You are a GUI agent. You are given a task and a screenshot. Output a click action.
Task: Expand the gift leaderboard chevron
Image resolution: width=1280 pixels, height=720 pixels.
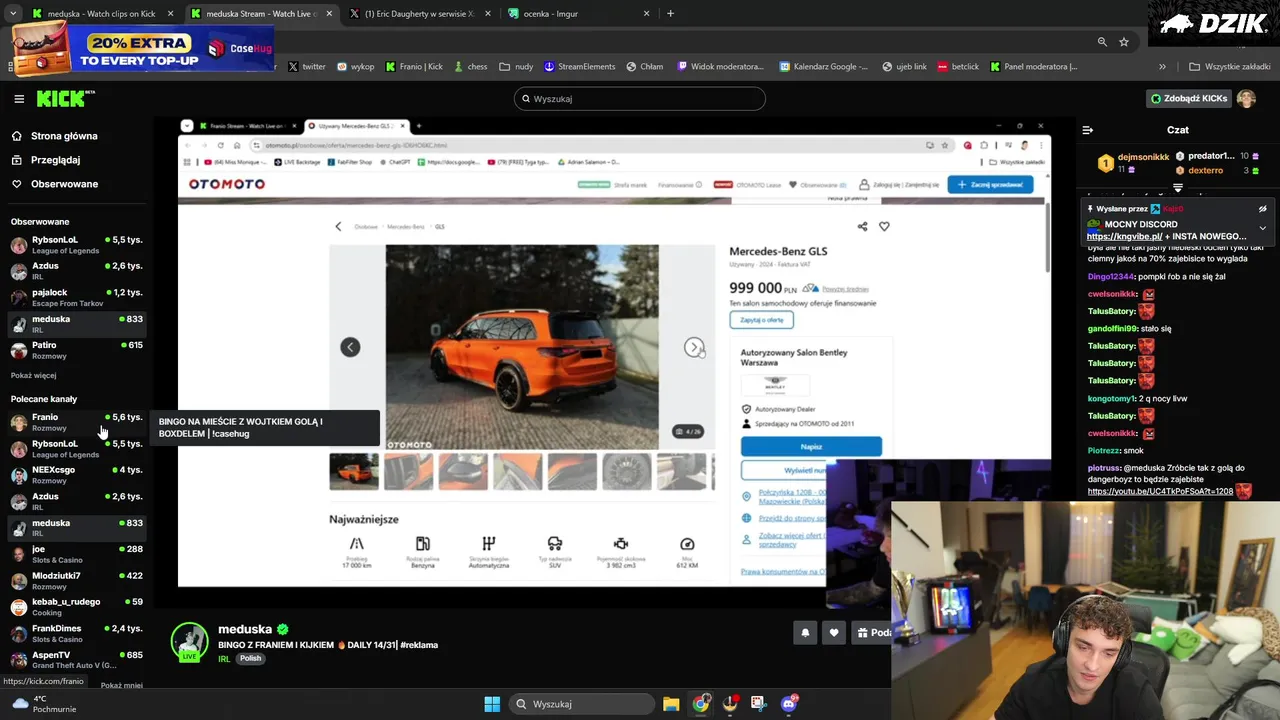point(1178,187)
